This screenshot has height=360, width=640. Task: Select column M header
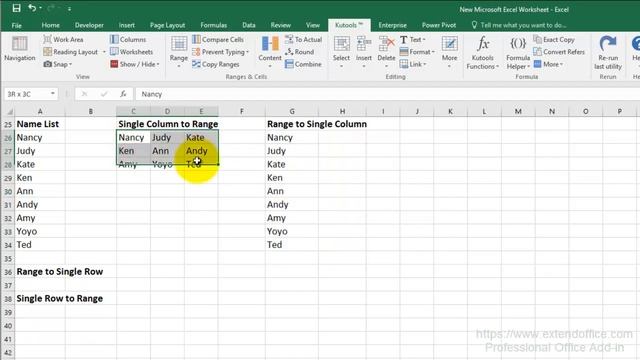(x=518, y=111)
